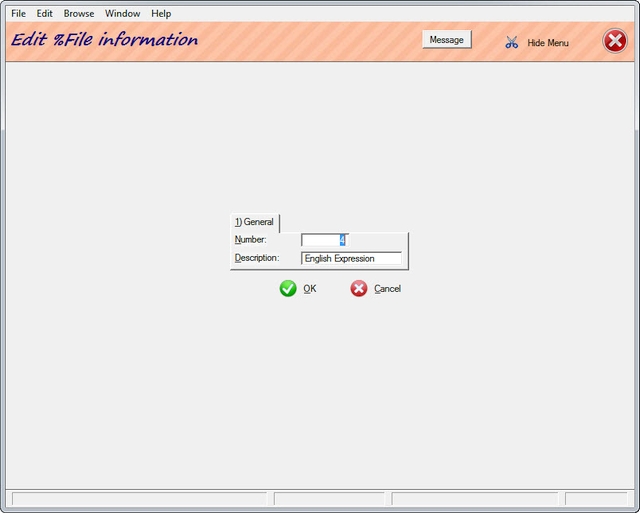Viewport: 640px width, 513px height.
Task: Click the green checkmark OK icon
Action: 288,289
